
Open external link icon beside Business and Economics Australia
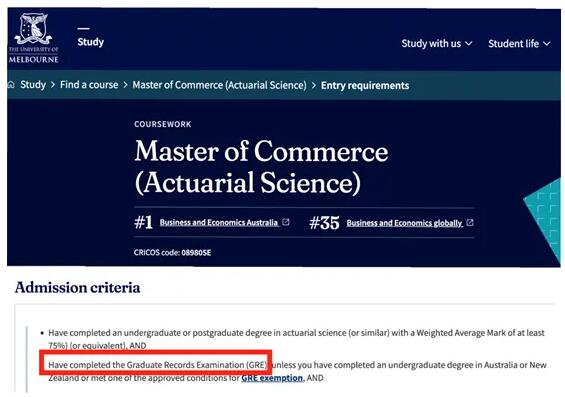[286, 222]
